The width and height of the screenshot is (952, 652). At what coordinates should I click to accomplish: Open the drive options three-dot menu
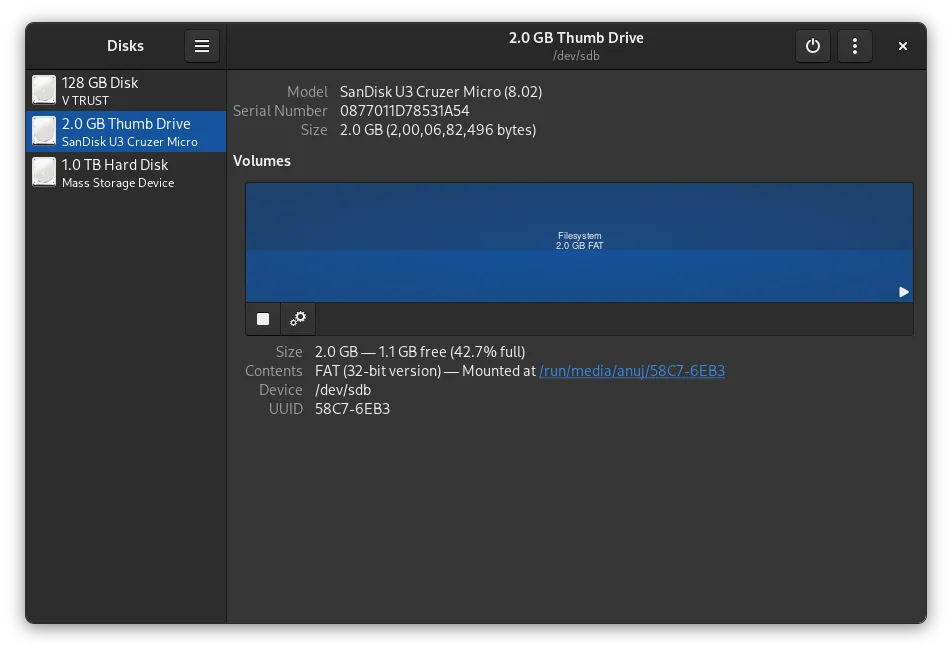pyautogui.click(x=854, y=46)
